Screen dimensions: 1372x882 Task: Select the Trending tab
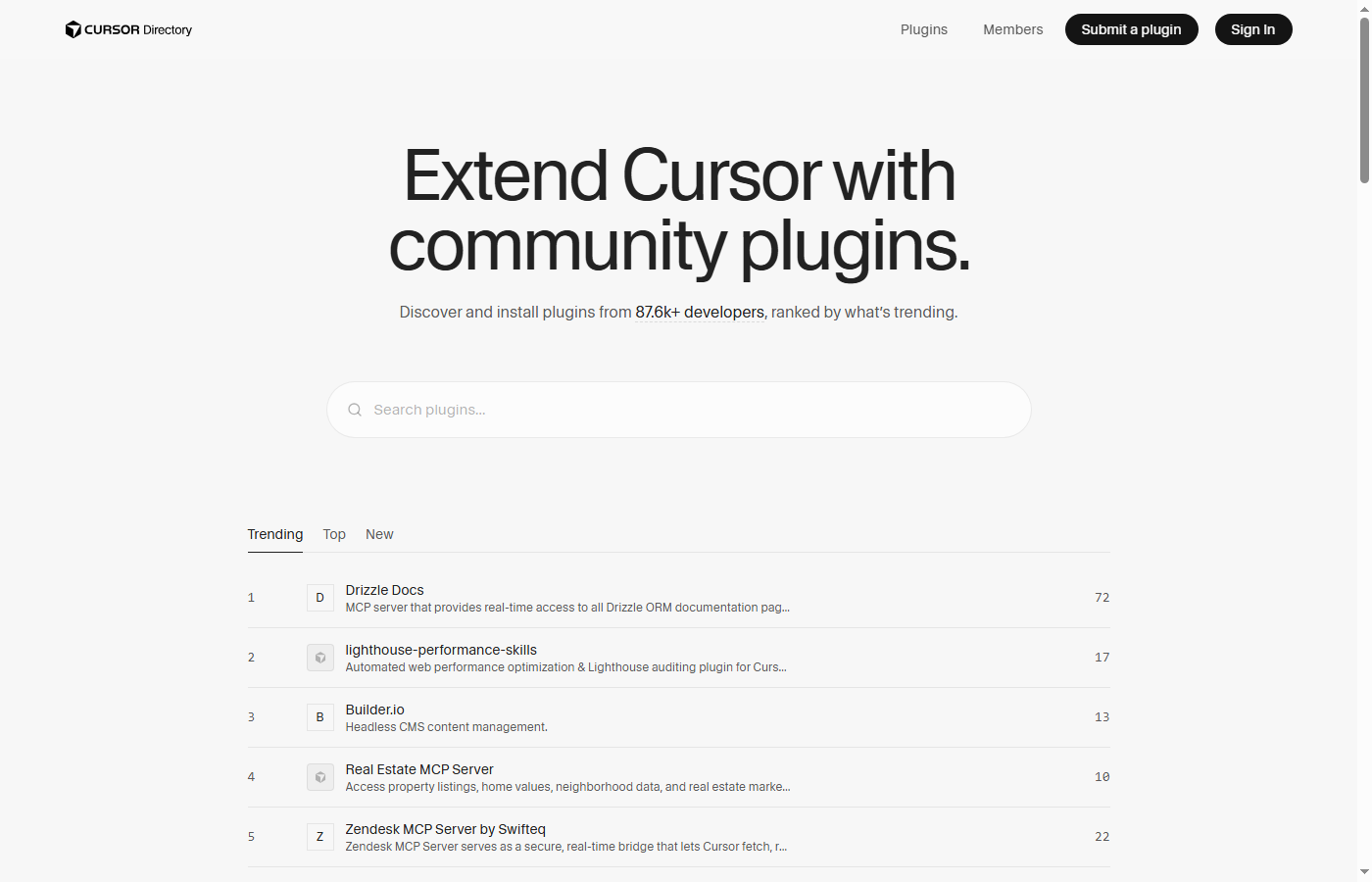[275, 534]
